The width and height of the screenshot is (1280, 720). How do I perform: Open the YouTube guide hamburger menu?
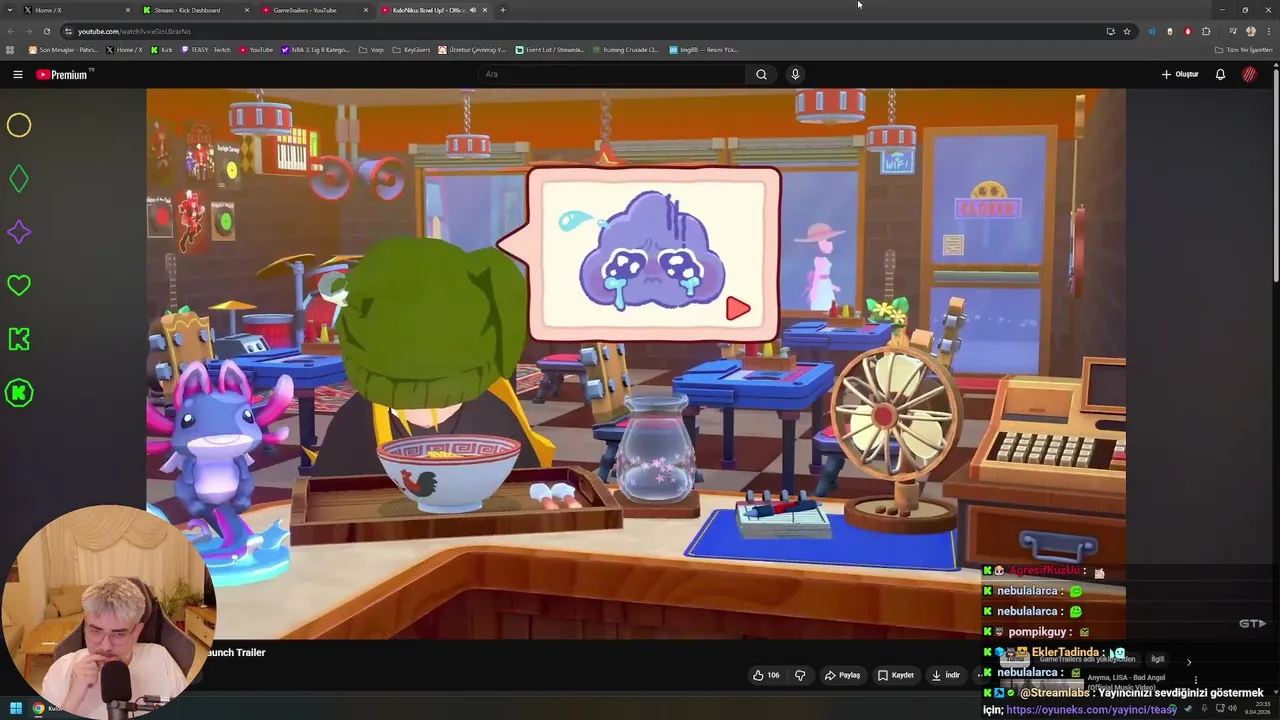18,74
